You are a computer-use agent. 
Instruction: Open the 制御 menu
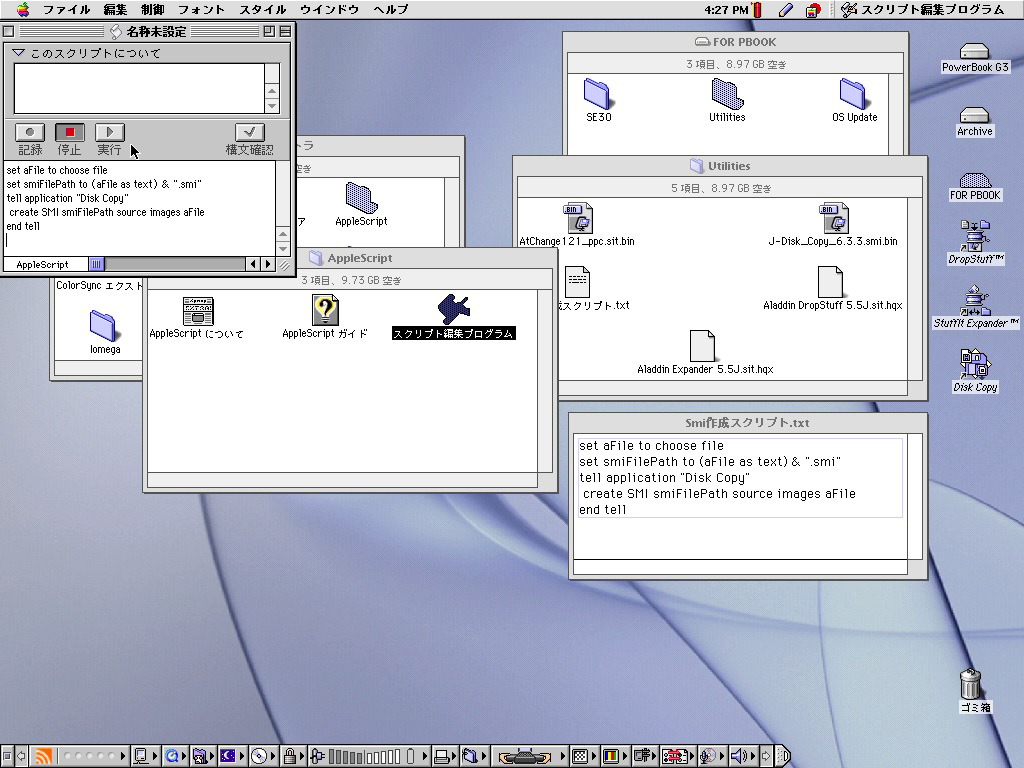click(x=152, y=9)
